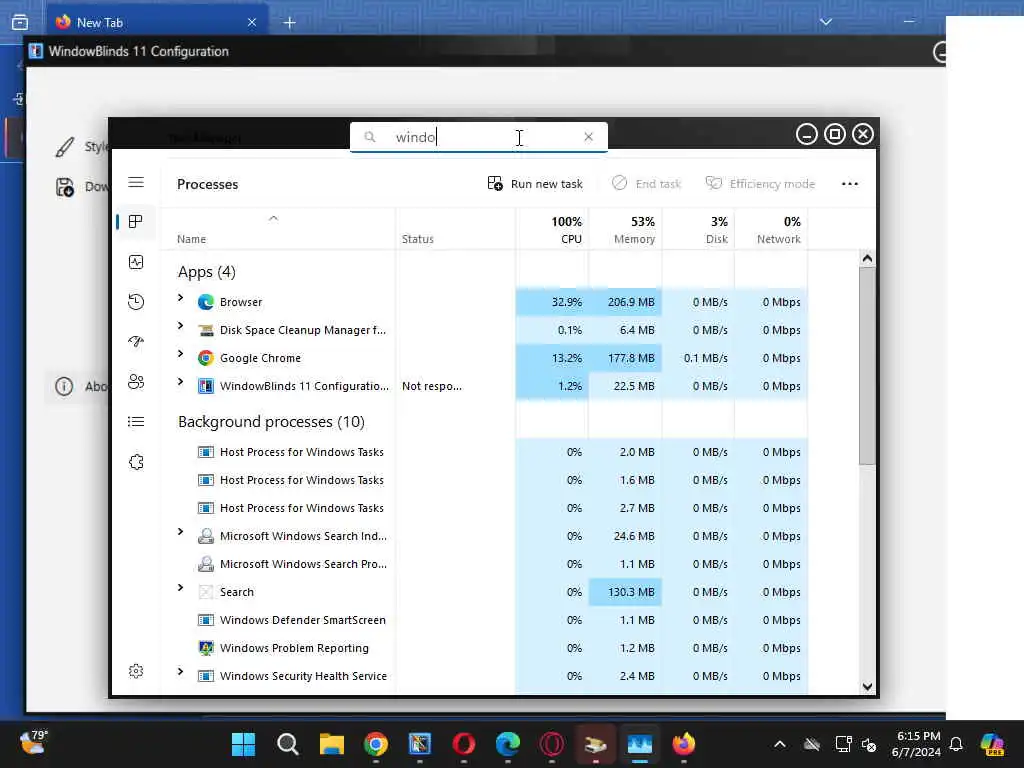Select Windows Problem Reporting icon
This screenshot has height=768, width=1024.
206,648
